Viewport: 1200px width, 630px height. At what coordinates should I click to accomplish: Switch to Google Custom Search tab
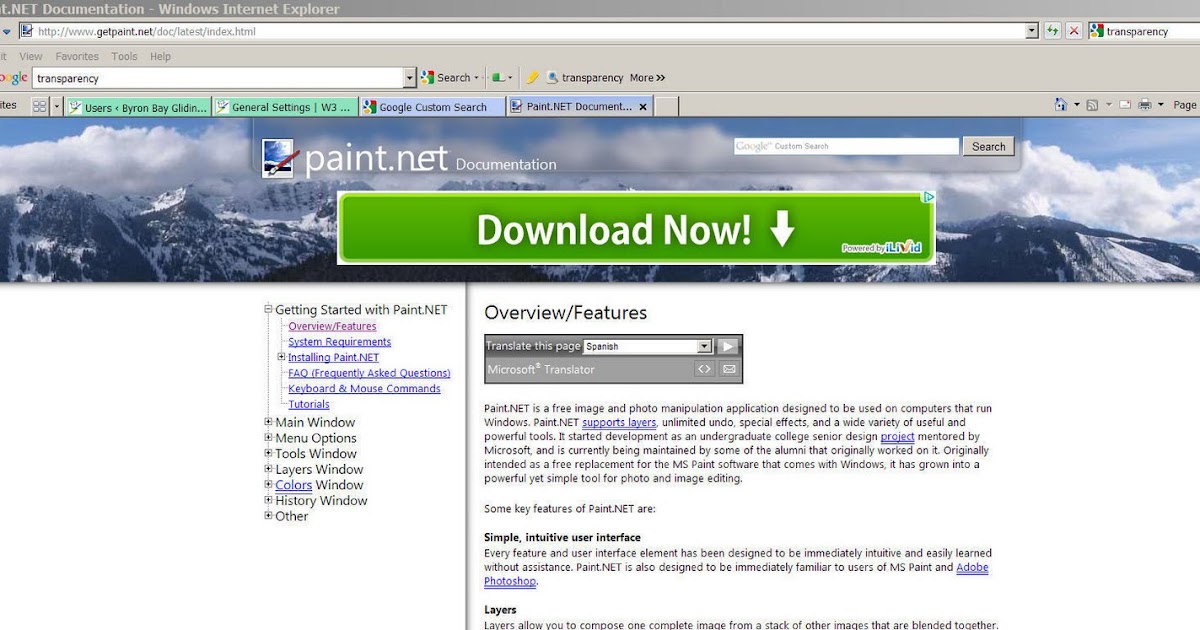tap(432, 107)
